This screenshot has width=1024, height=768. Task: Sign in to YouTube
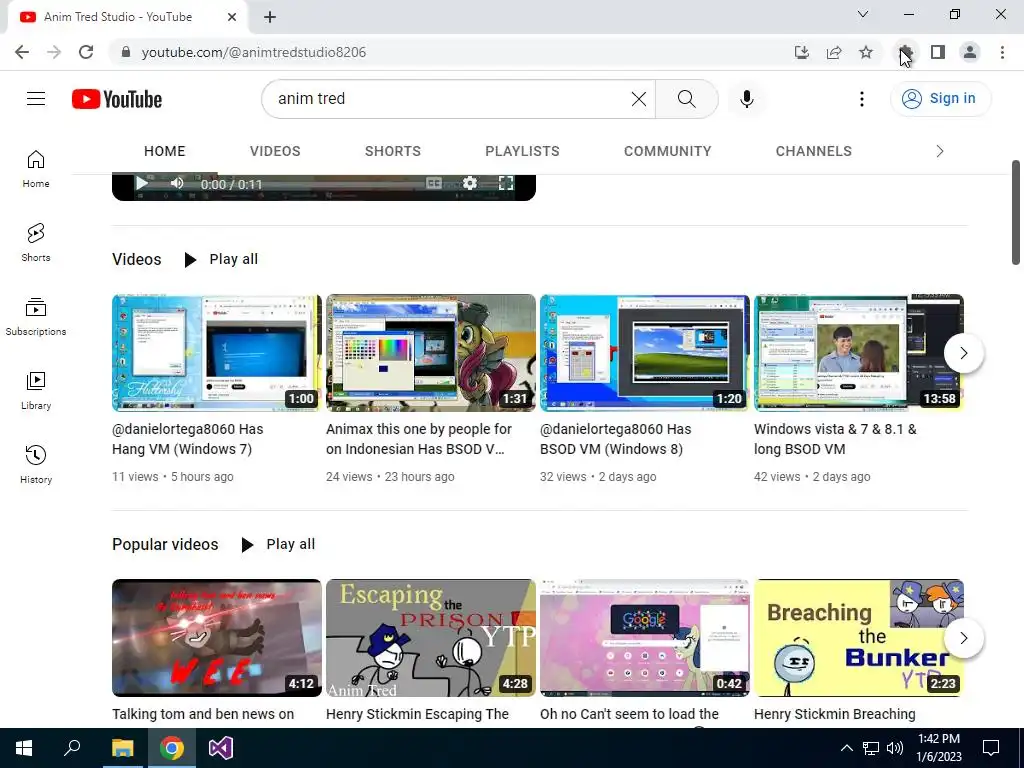940,99
